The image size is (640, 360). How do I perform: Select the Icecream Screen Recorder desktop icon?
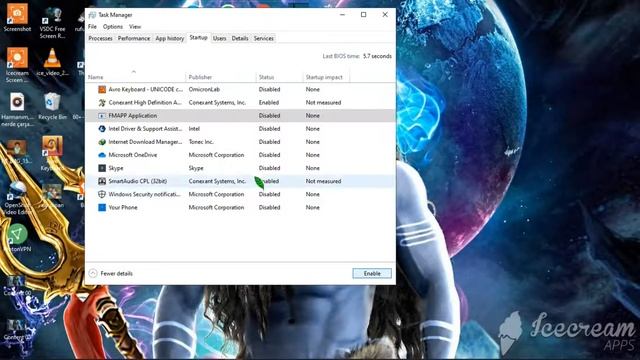click(17, 64)
